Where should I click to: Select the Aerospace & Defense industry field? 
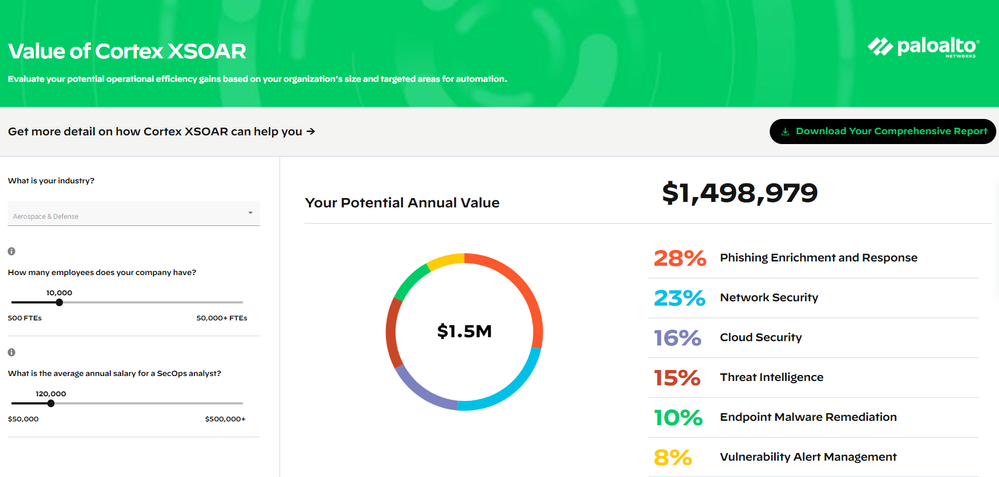click(x=130, y=215)
